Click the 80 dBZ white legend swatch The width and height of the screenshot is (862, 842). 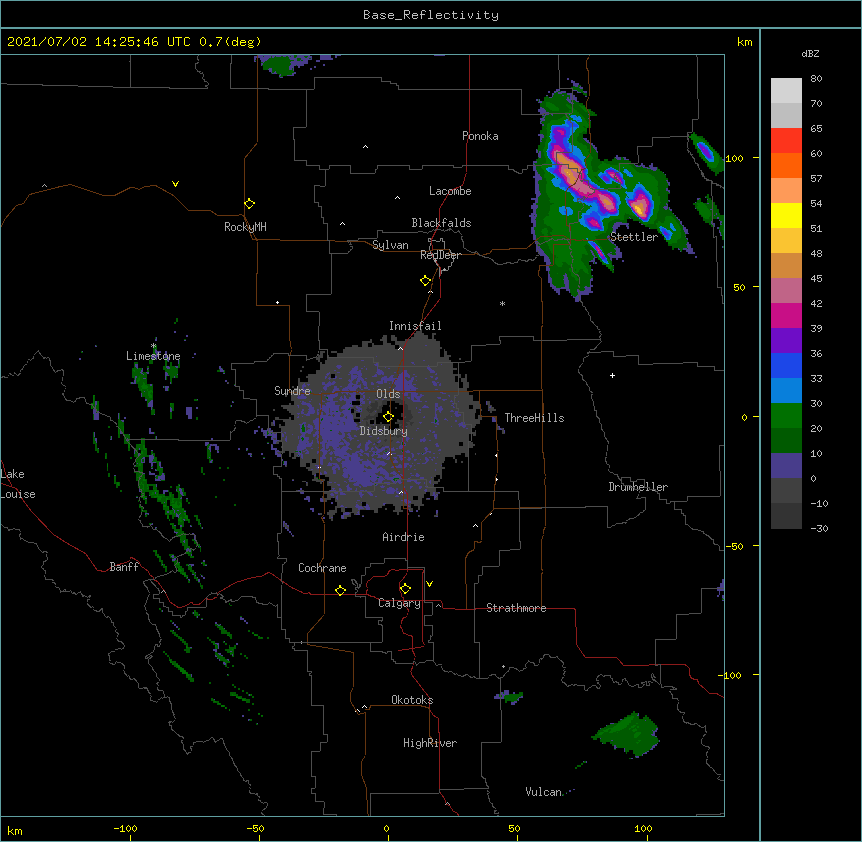(x=786, y=90)
